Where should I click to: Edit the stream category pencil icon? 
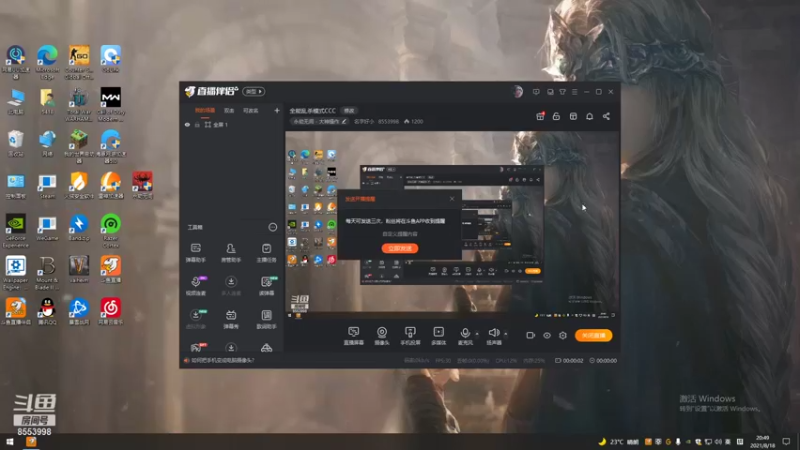pos(344,121)
